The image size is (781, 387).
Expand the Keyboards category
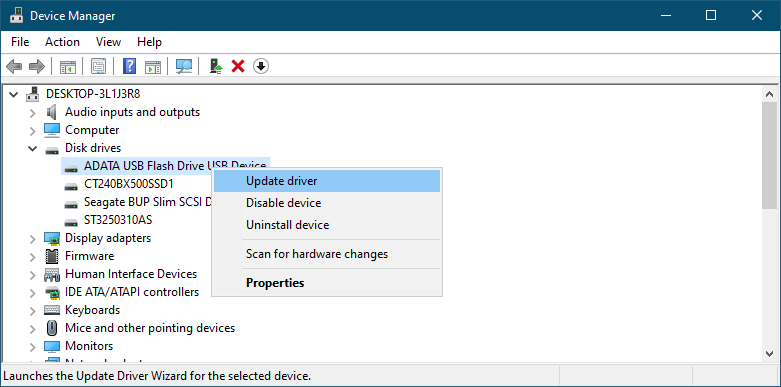(33, 310)
